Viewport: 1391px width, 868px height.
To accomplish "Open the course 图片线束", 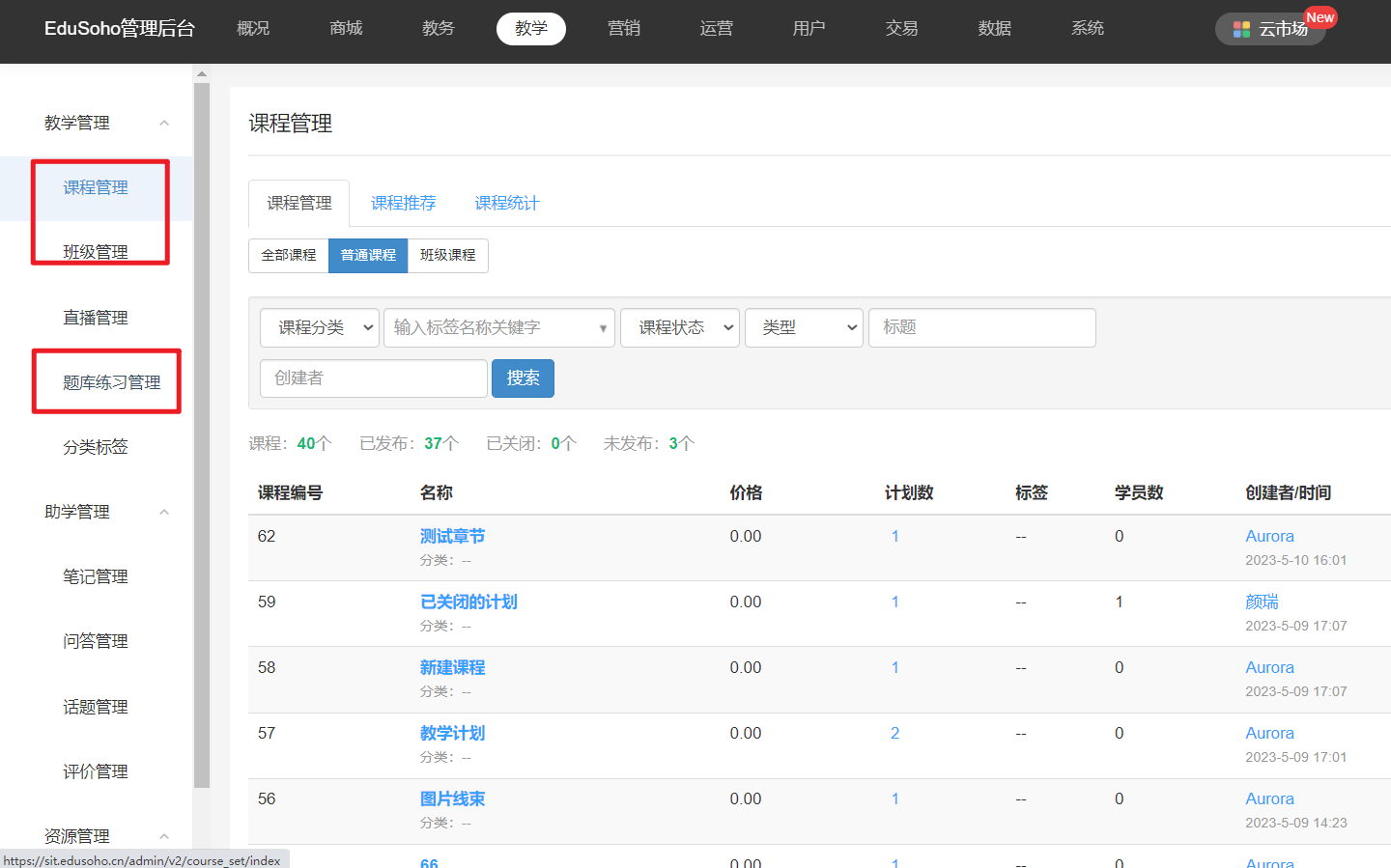I will click(x=452, y=799).
